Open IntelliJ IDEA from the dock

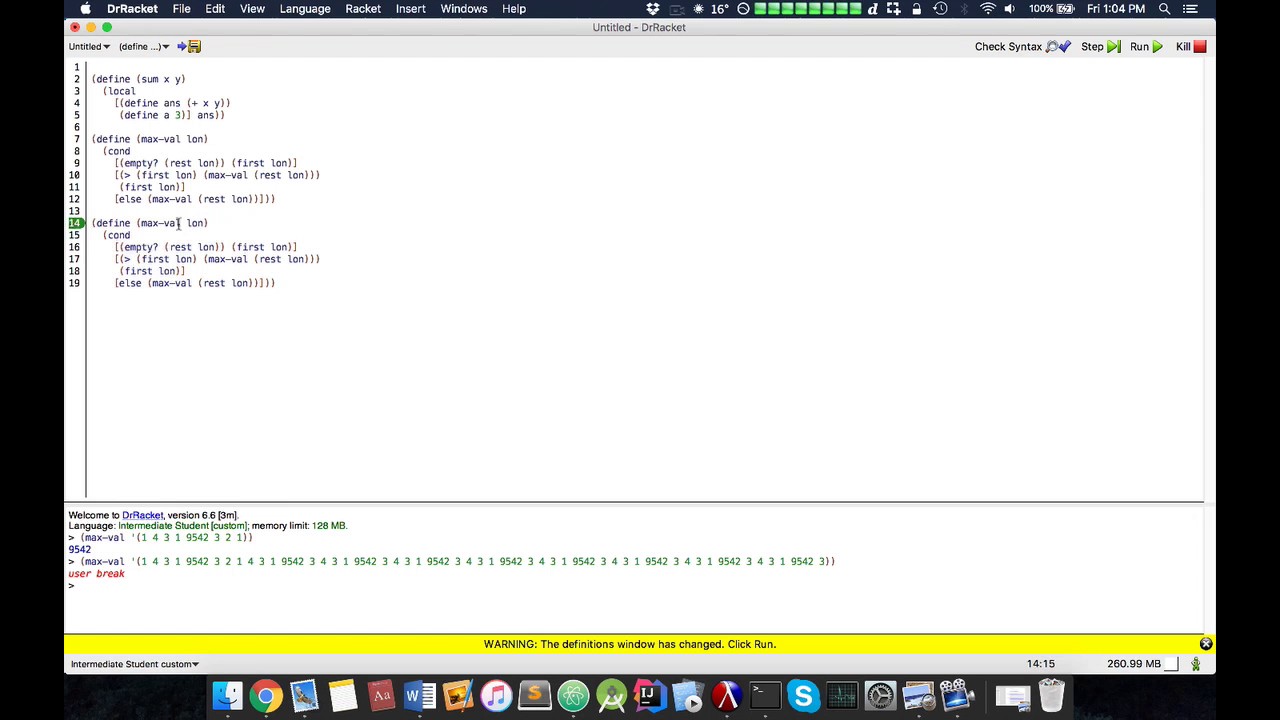[649, 695]
